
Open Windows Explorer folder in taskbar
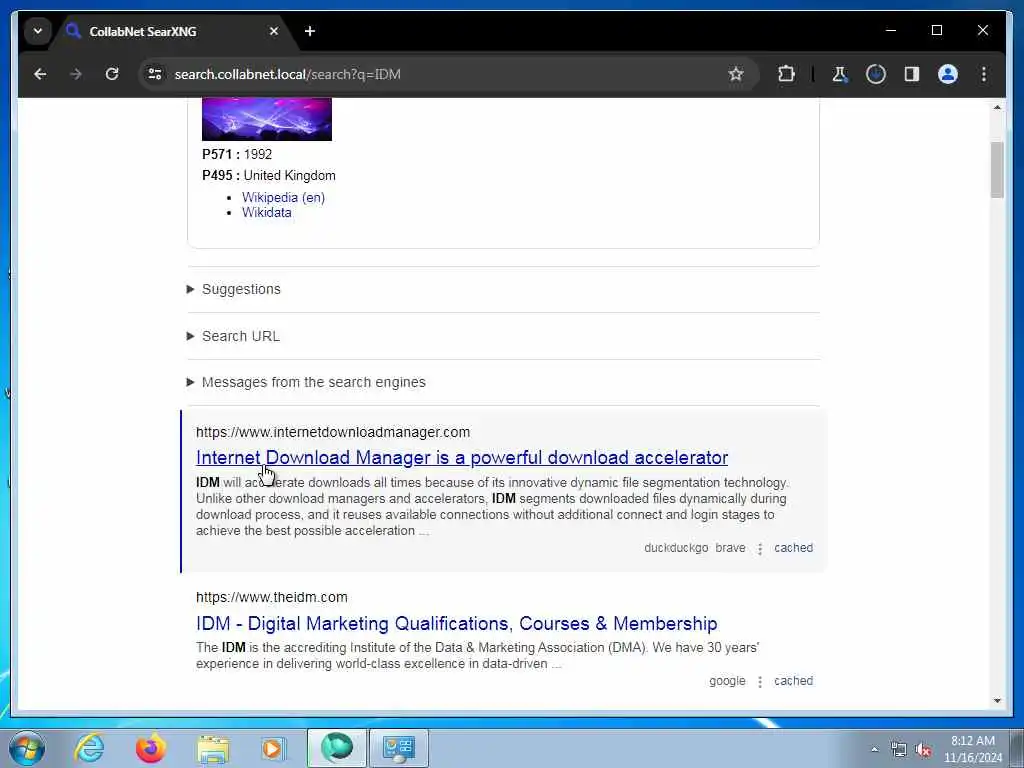point(213,748)
